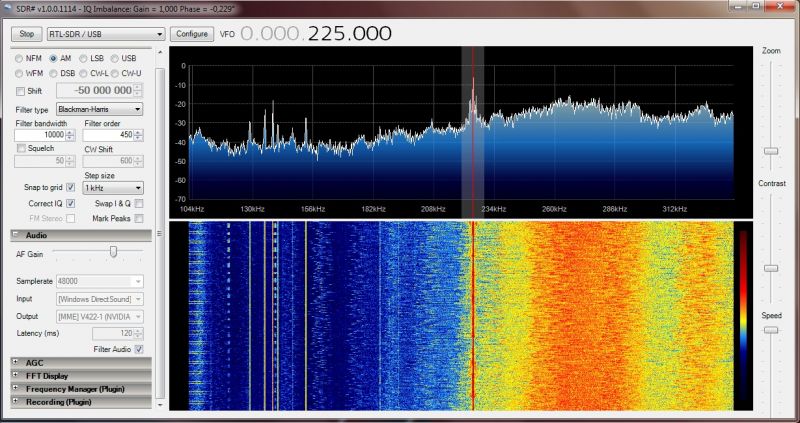Image resolution: width=800 pixels, height=423 pixels.
Task: Select CW-U demodulation mode
Action: tap(115, 73)
